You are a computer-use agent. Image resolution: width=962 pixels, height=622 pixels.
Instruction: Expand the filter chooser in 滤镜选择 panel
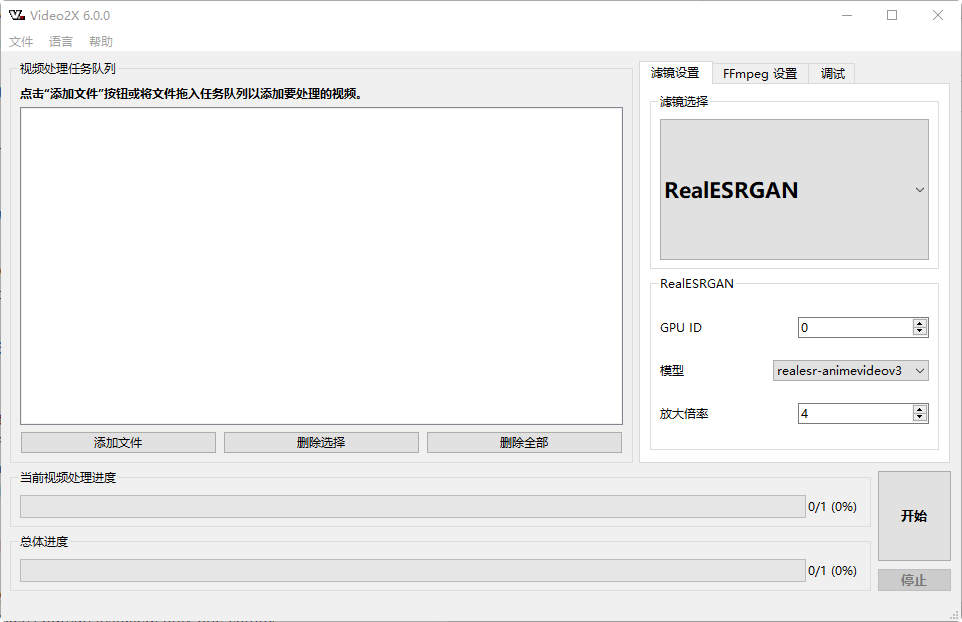(x=793, y=189)
